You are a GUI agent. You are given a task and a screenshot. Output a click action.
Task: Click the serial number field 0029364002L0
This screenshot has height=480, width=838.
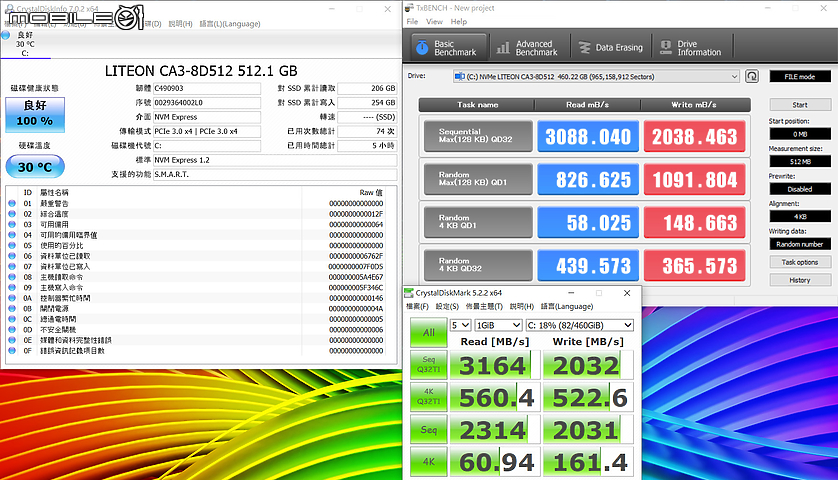point(207,103)
